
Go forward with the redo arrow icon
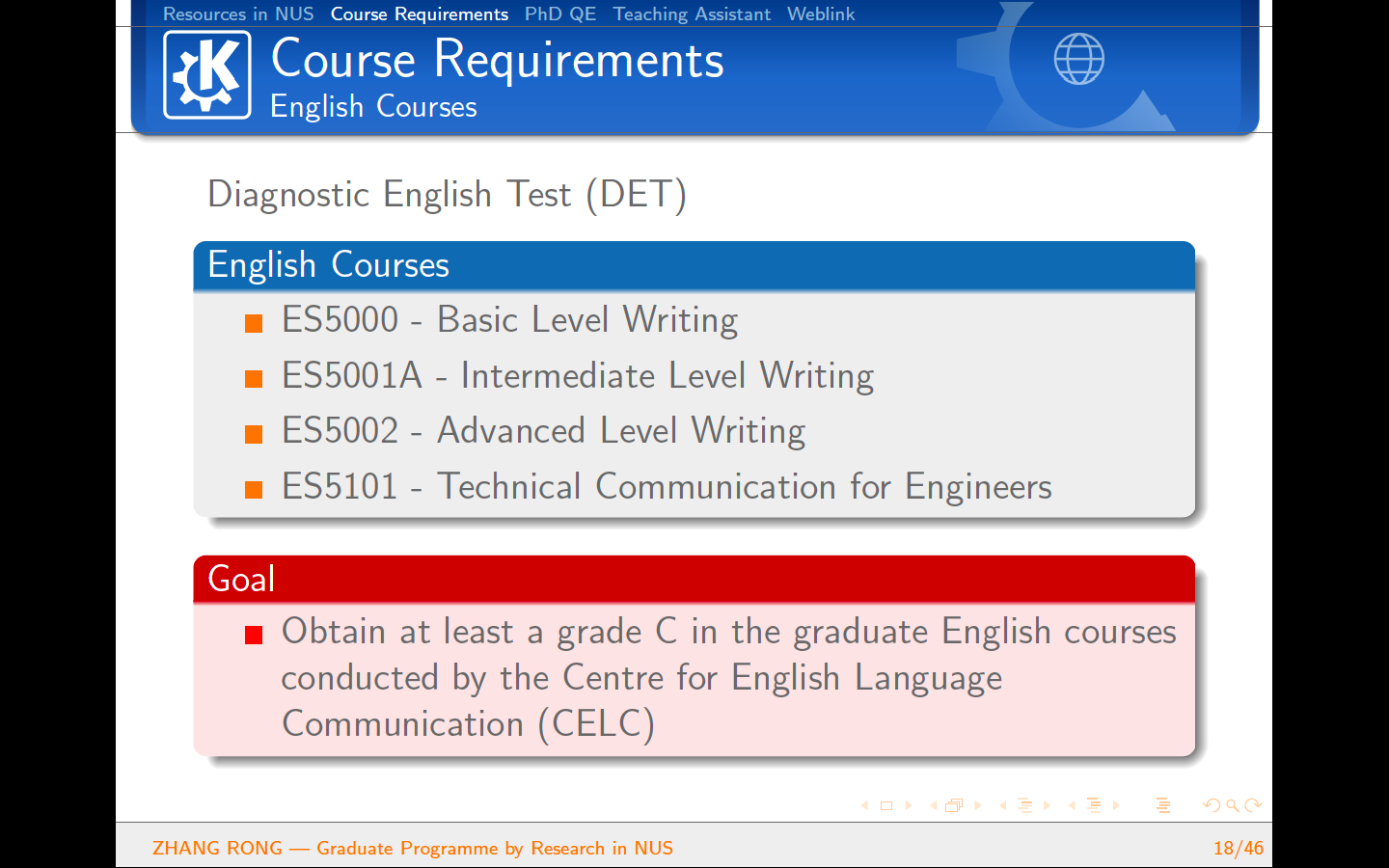coord(1253,805)
